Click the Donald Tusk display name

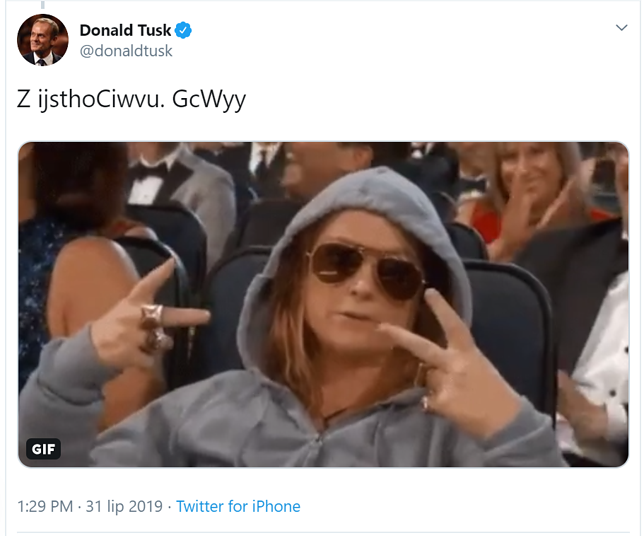click(125, 30)
